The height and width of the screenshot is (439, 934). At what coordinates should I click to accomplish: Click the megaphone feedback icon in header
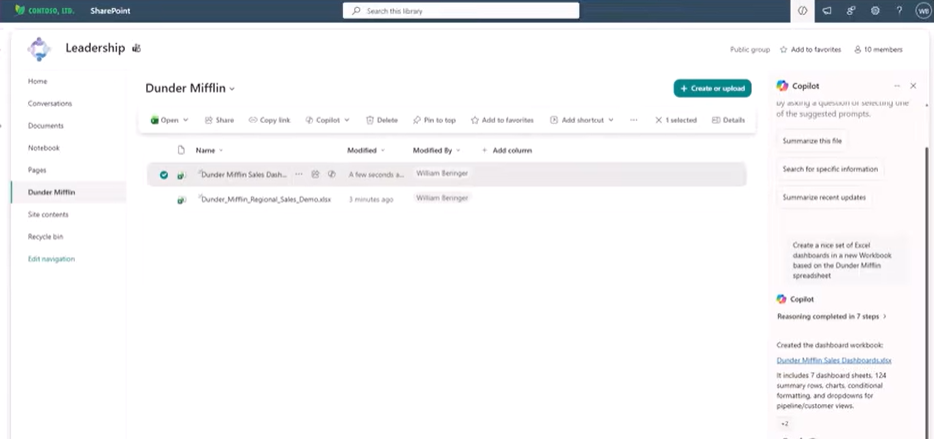point(827,11)
